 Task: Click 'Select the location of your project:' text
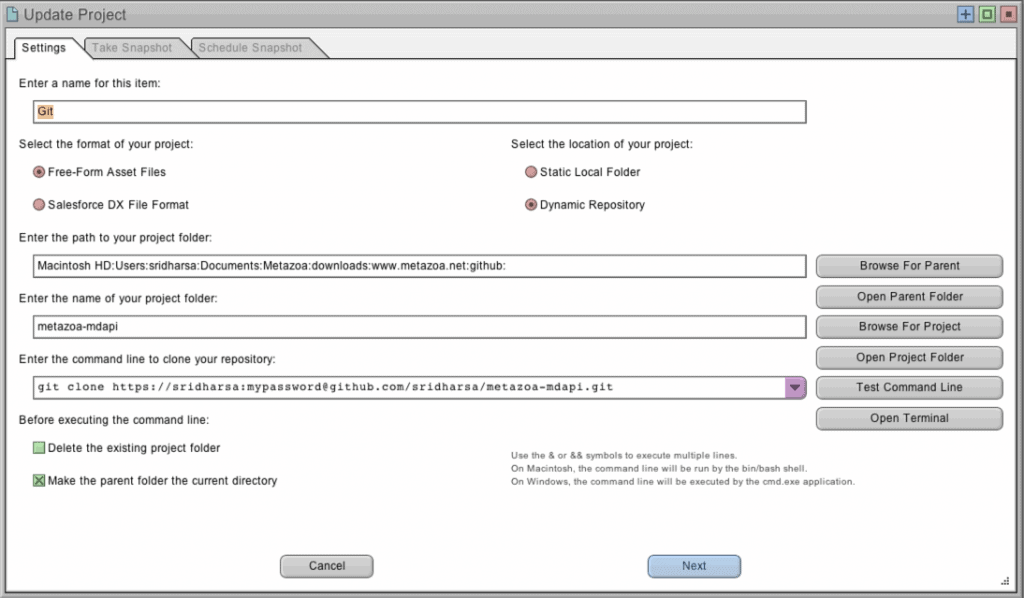click(x=601, y=144)
